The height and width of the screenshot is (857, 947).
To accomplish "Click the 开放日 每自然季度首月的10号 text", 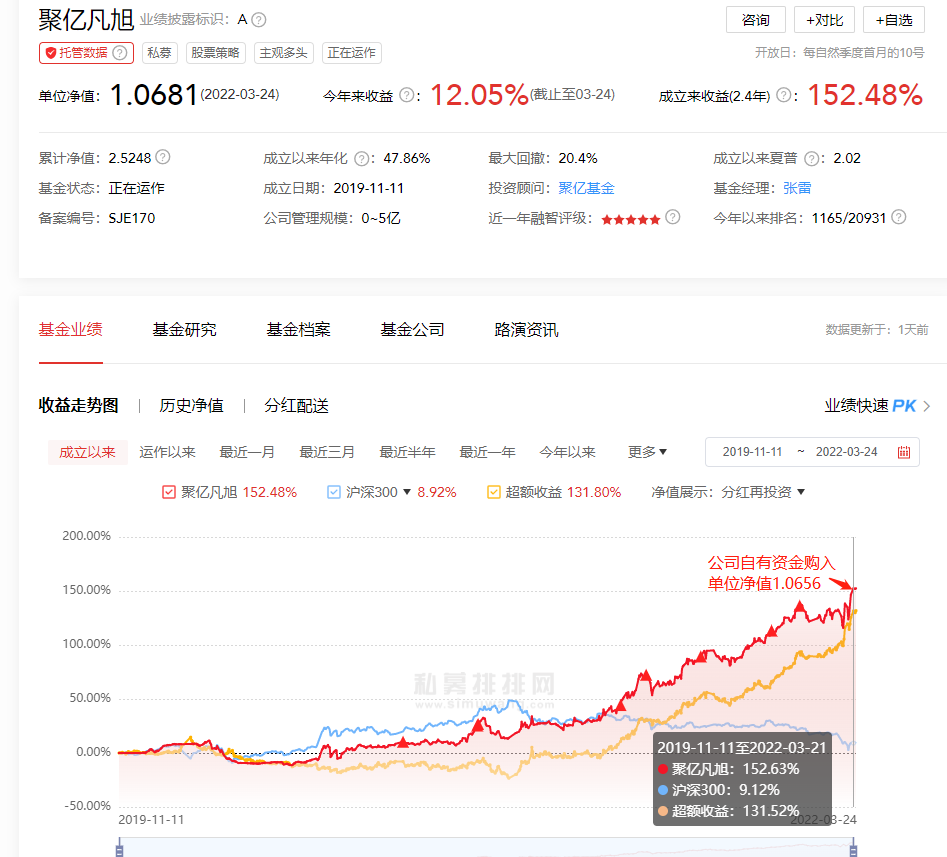I will pyautogui.click(x=839, y=53).
